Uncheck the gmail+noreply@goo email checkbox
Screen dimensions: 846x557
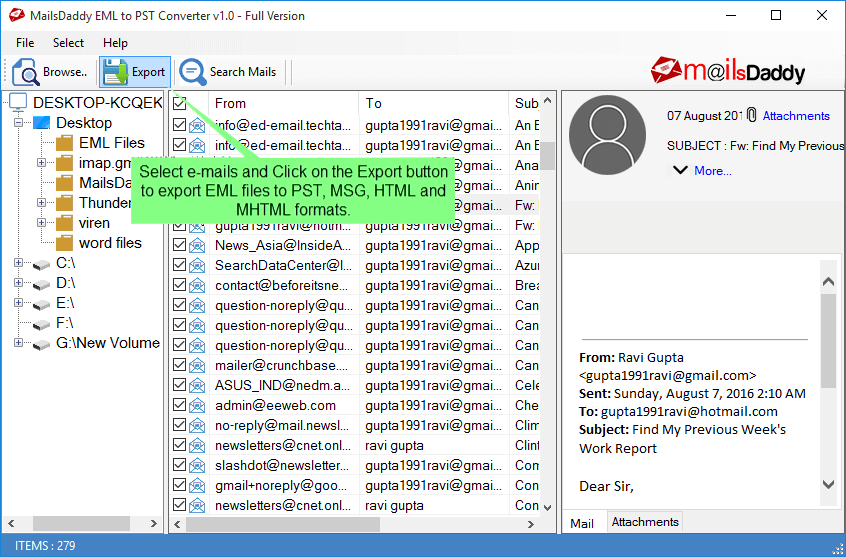click(180, 485)
